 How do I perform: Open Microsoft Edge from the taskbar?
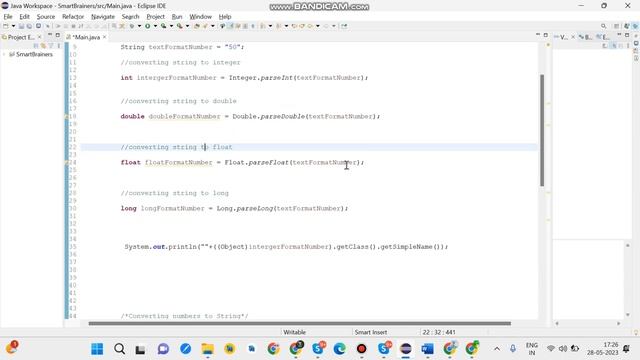339,349
